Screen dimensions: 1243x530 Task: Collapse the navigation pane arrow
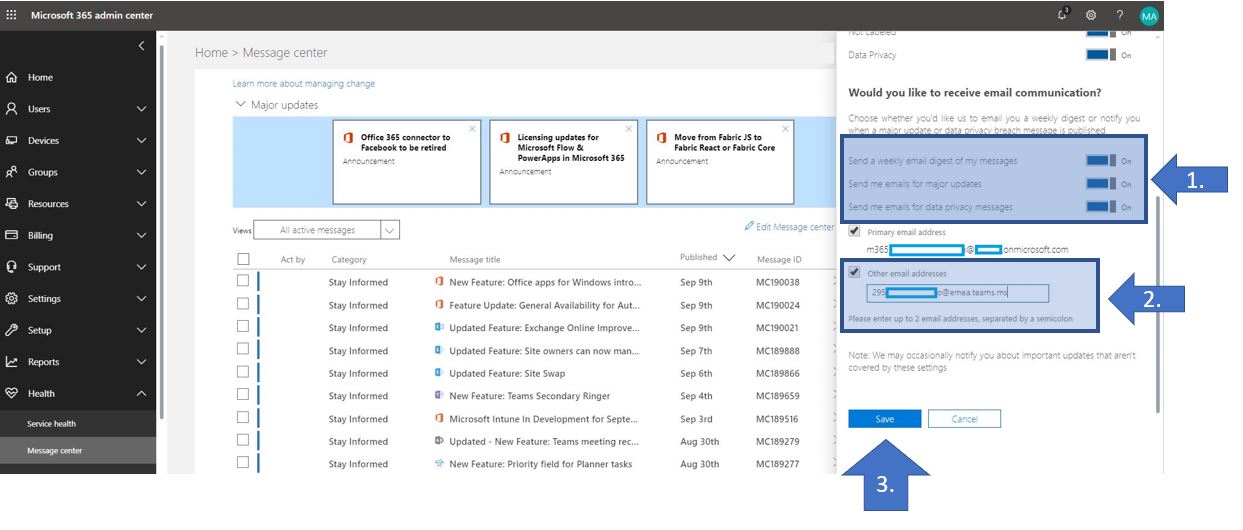(141, 46)
